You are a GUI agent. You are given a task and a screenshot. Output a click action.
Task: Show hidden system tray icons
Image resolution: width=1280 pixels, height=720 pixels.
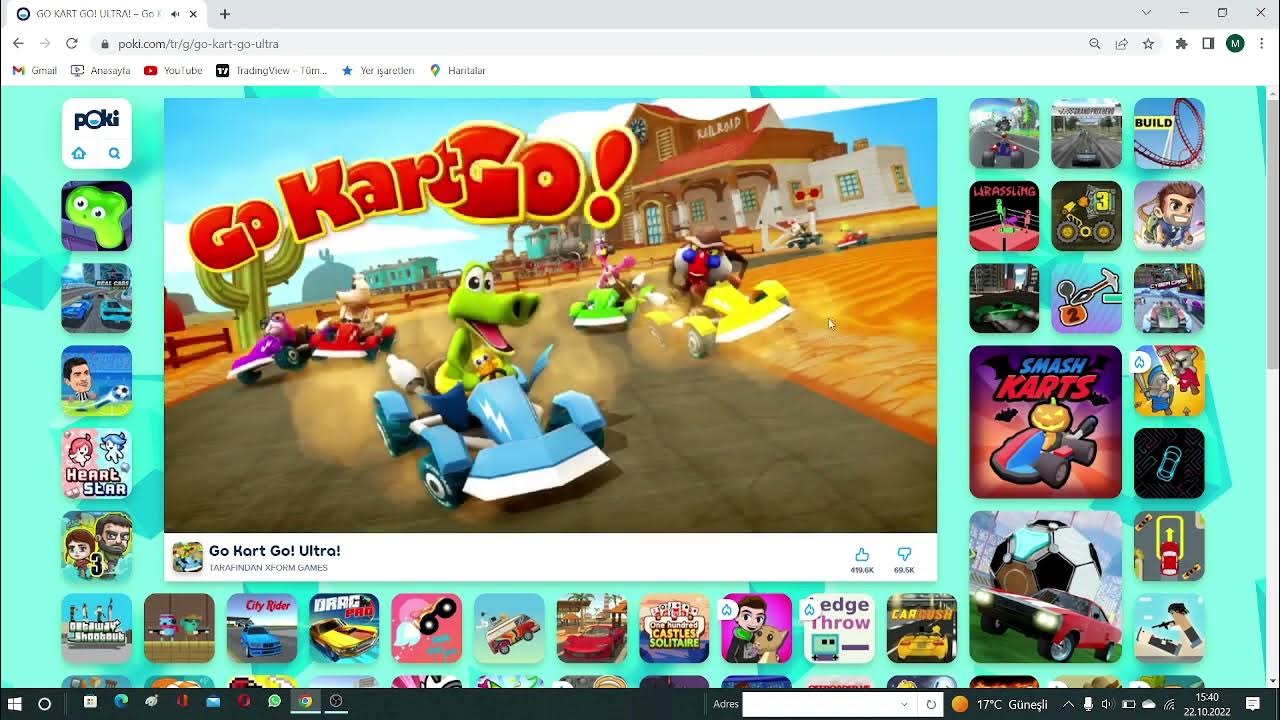pyautogui.click(x=1068, y=704)
